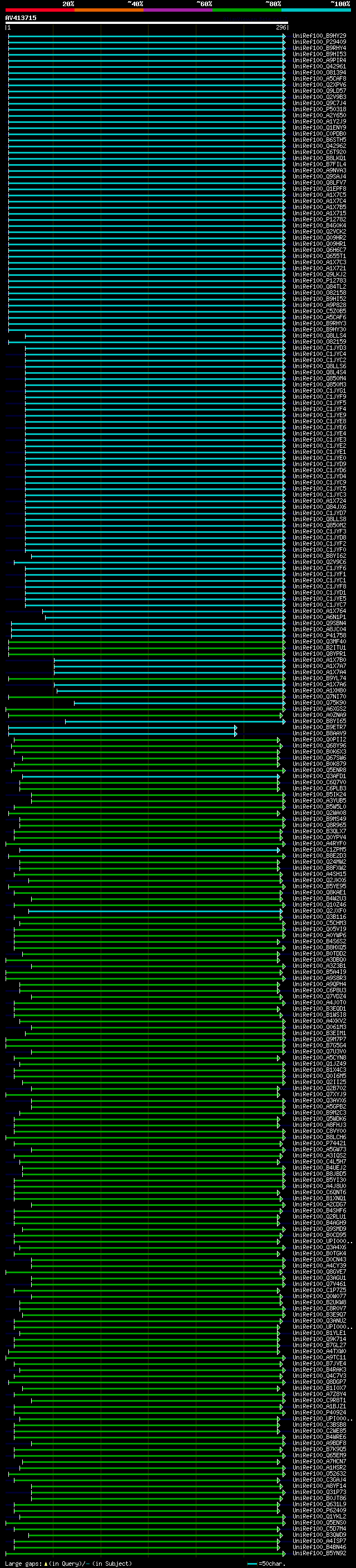Screen dimensions: 356x1568
Task: Pick the UniRef100_Q1ENY9 hit
Action: [x=319, y=127]
